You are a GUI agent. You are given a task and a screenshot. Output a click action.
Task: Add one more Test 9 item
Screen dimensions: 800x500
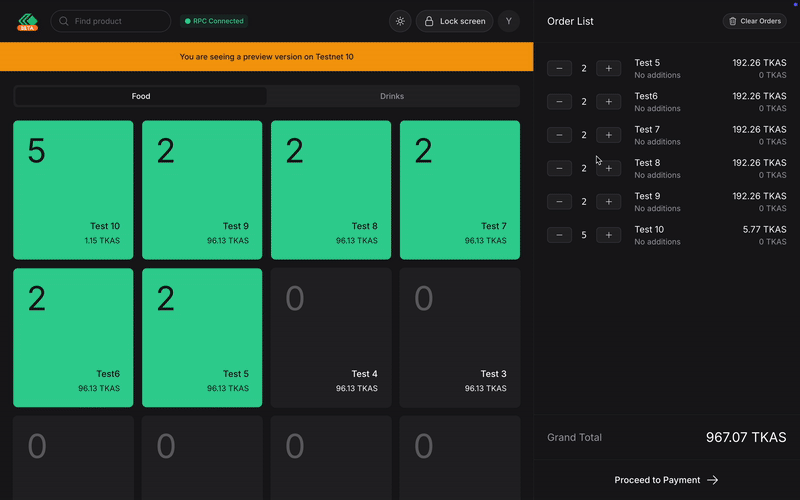click(608, 201)
